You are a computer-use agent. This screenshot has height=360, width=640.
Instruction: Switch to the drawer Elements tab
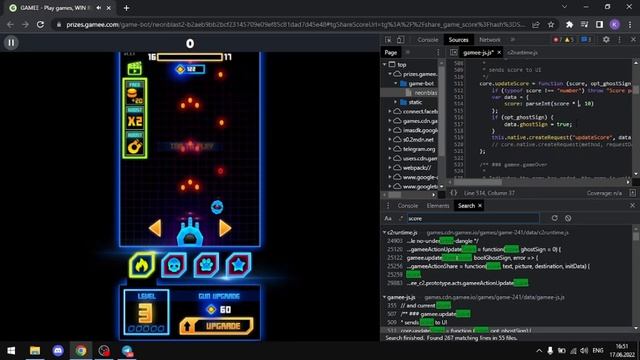tap(438, 206)
